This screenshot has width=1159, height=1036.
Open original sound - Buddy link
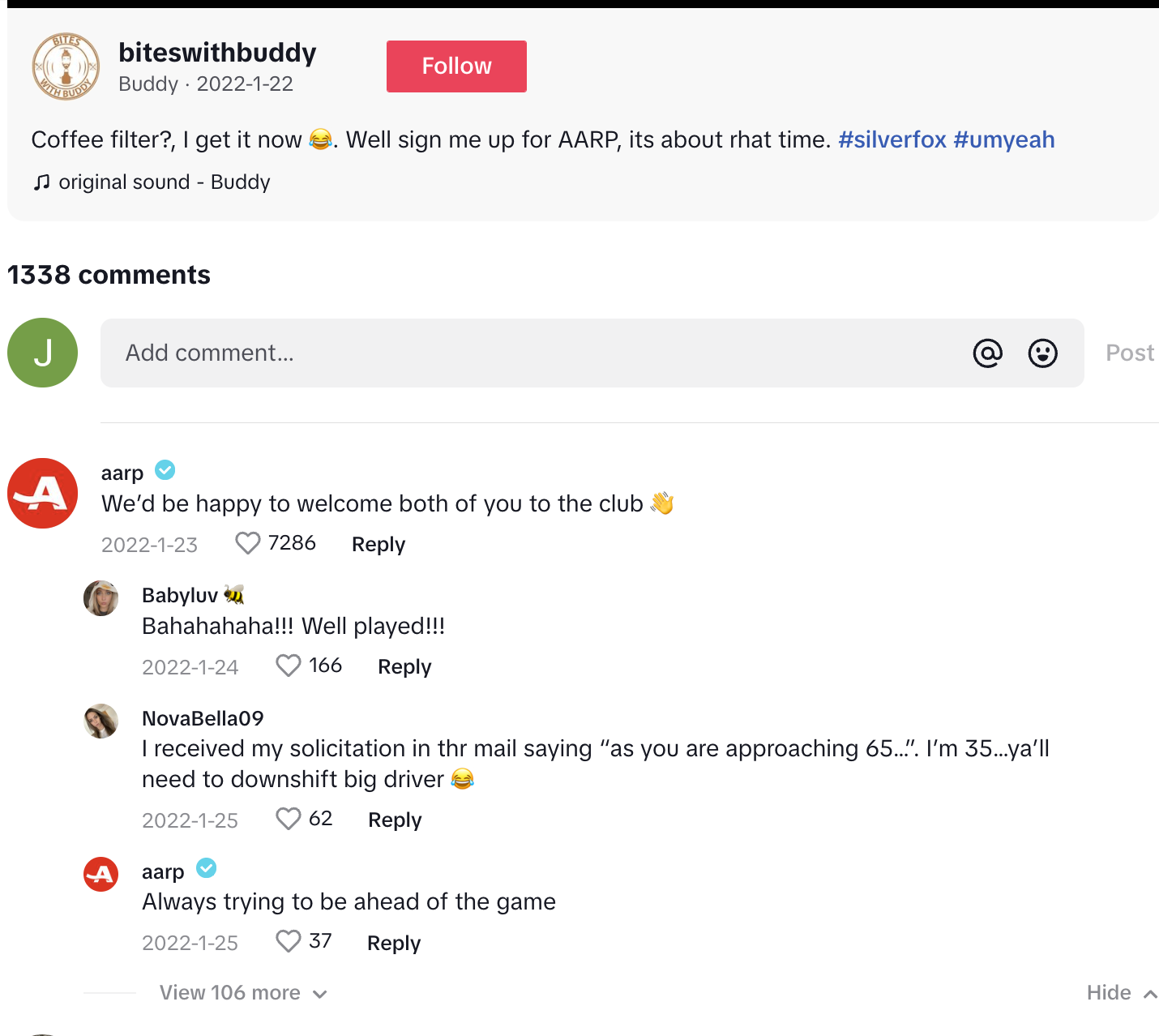click(164, 182)
